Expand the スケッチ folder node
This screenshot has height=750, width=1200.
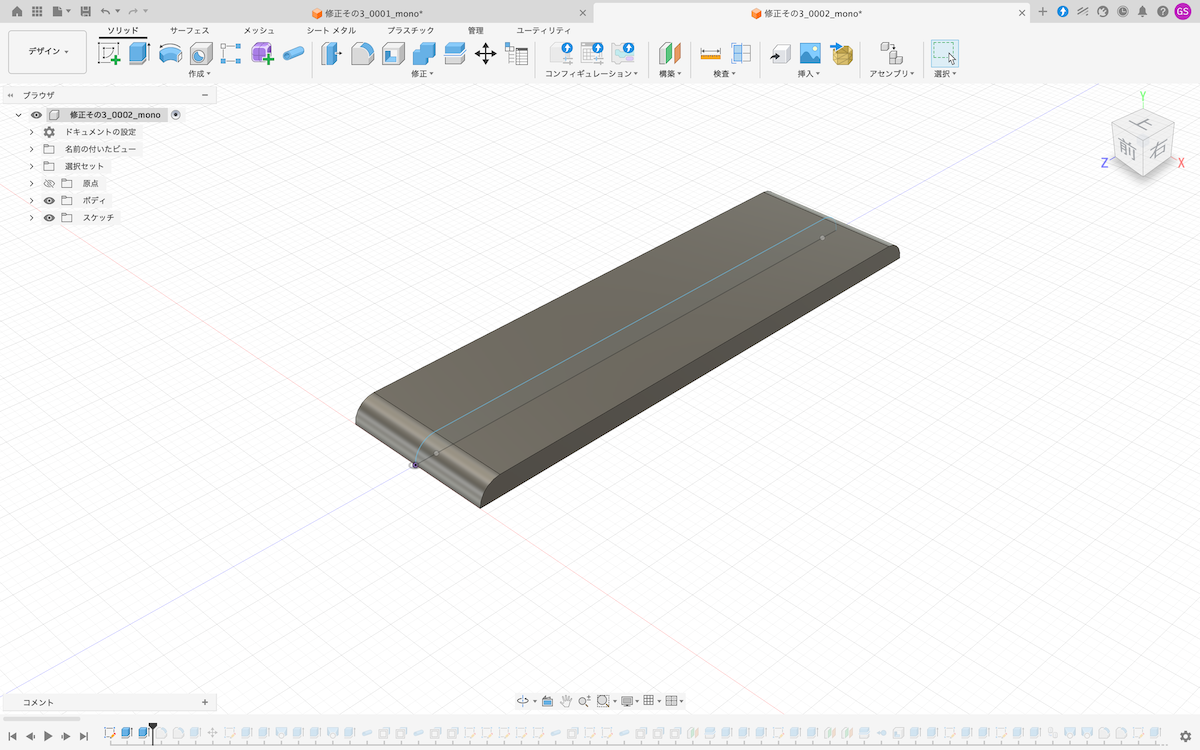pyautogui.click(x=31, y=218)
